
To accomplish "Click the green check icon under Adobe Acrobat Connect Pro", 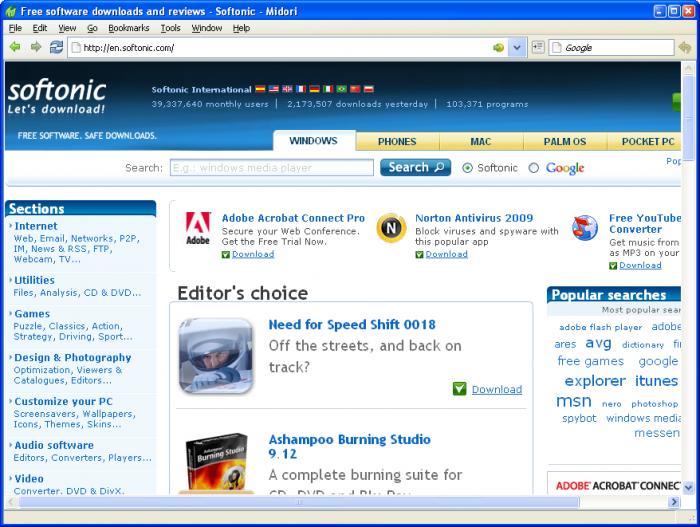I will click(226, 255).
